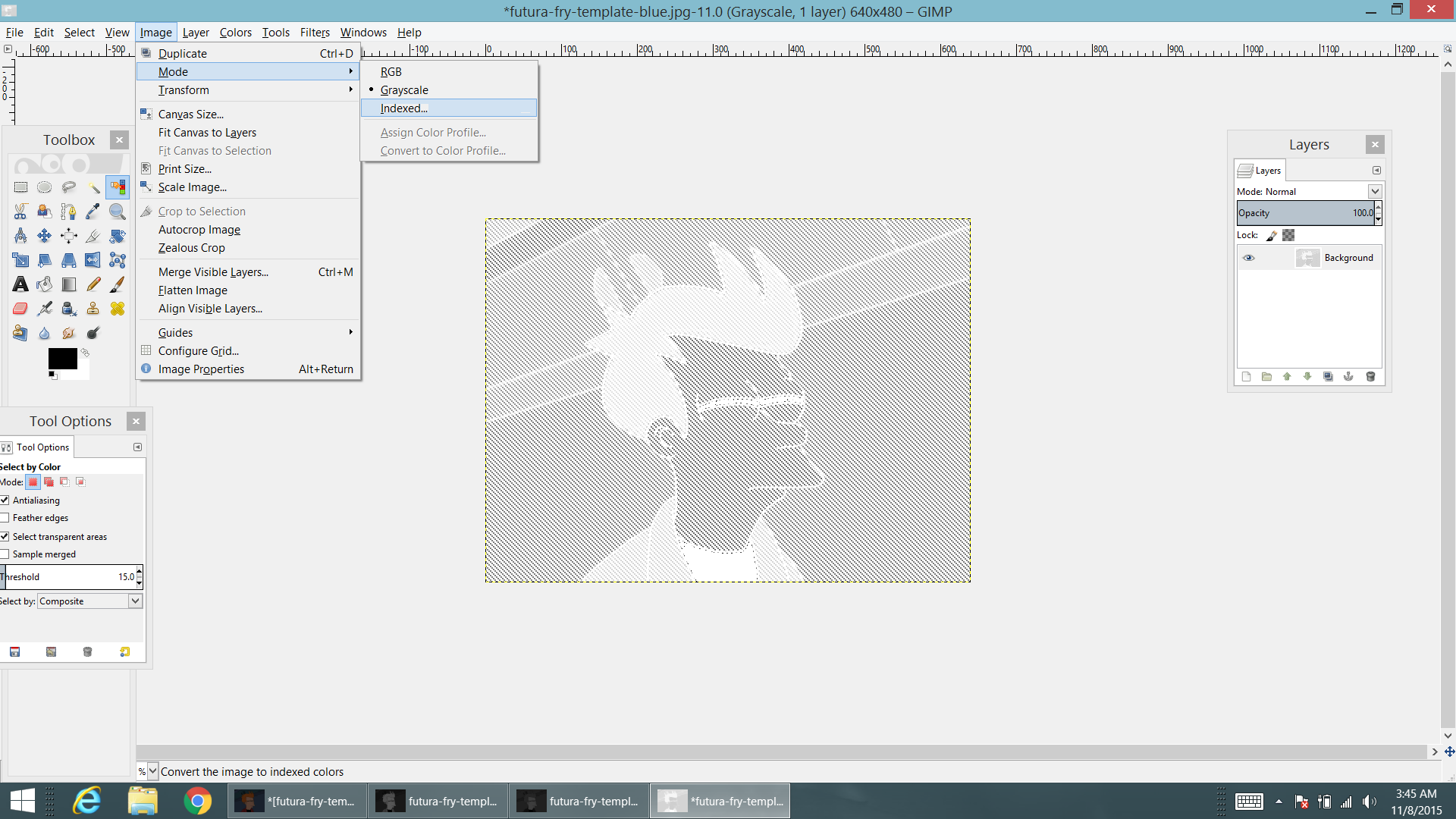1456x819 pixels.
Task: Select the Scale tool
Action: tap(20, 260)
